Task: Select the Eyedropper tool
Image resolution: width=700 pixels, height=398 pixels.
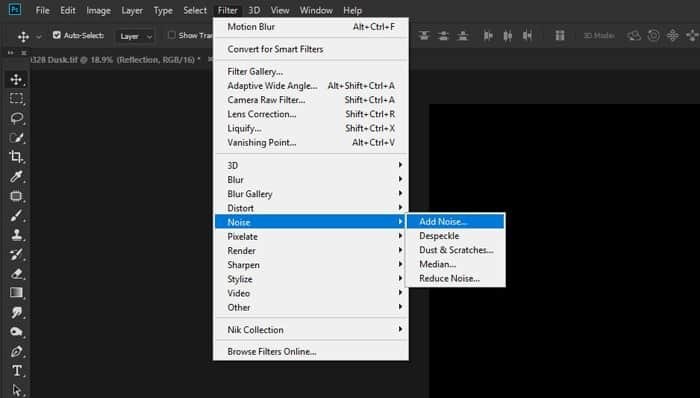Action: pos(16,177)
